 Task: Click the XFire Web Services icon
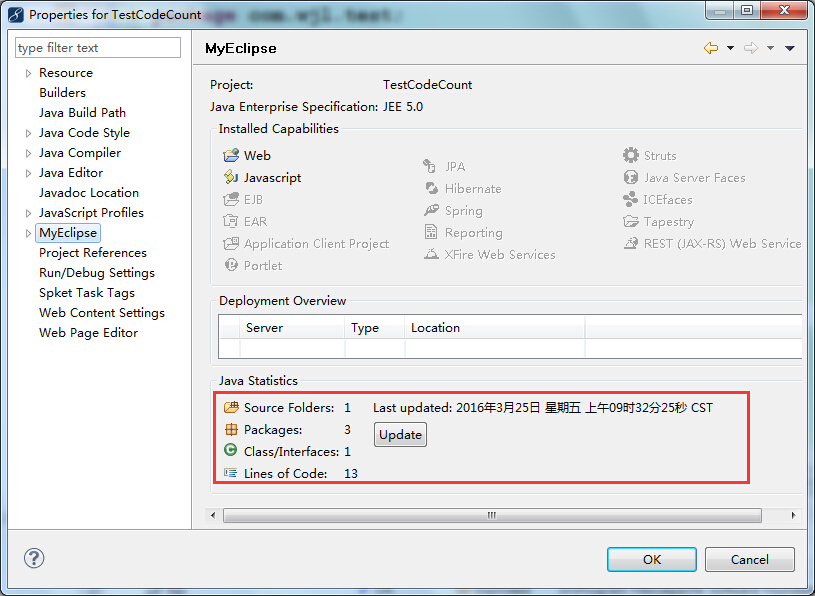pyautogui.click(x=431, y=255)
